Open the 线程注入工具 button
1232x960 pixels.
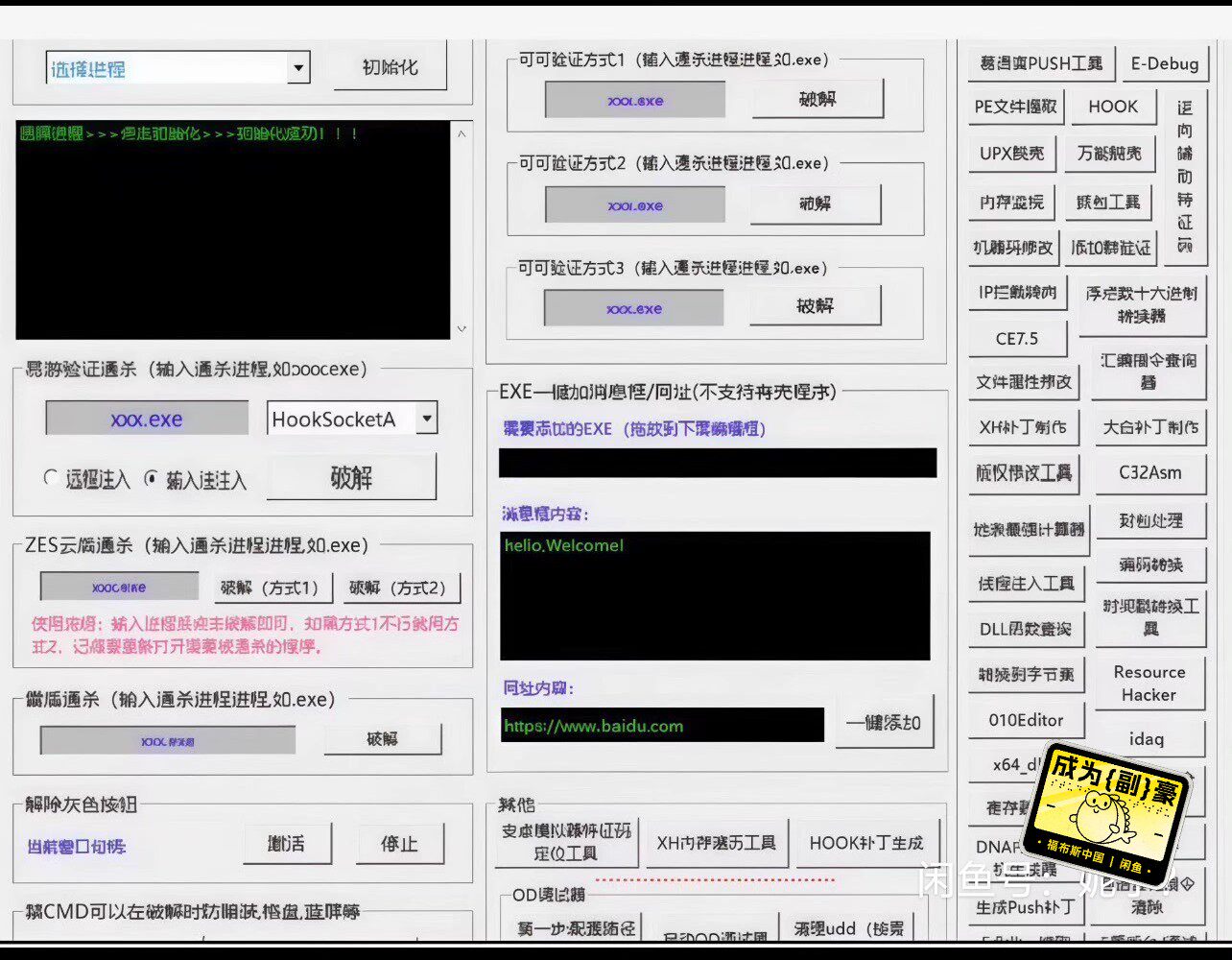coord(1026,584)
